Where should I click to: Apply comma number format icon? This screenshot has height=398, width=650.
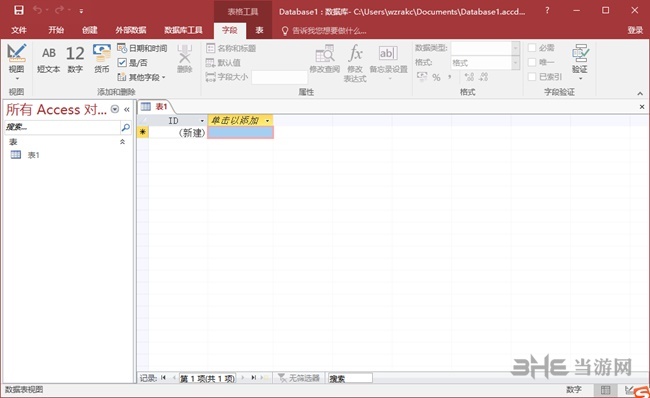click(x=449, y=77)
